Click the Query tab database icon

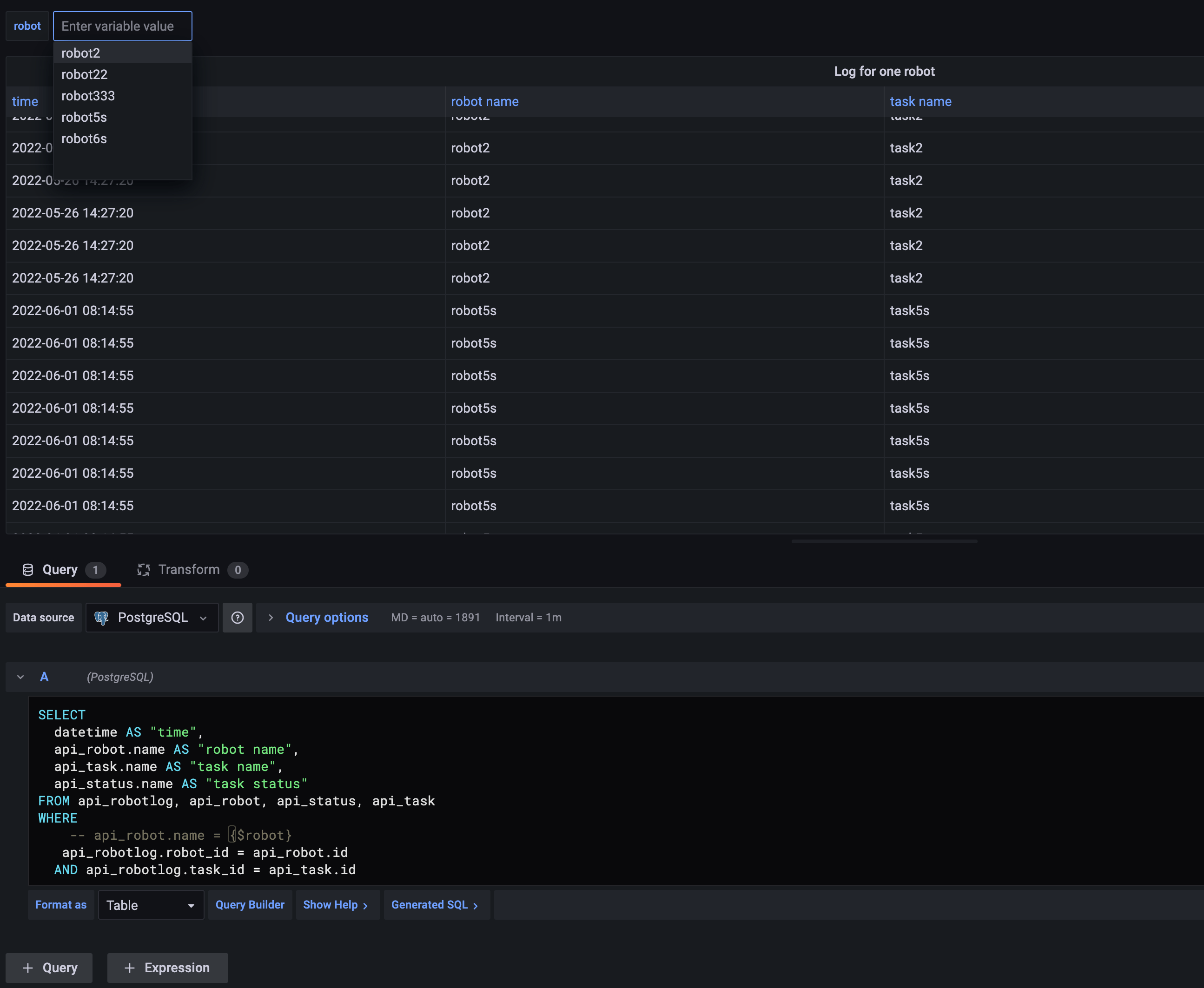(27, 570)
